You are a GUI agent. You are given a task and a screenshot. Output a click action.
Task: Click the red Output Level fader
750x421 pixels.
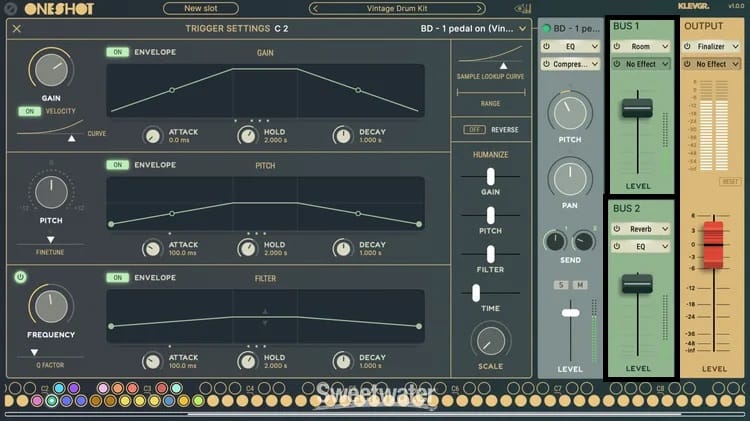click(713, 244)
